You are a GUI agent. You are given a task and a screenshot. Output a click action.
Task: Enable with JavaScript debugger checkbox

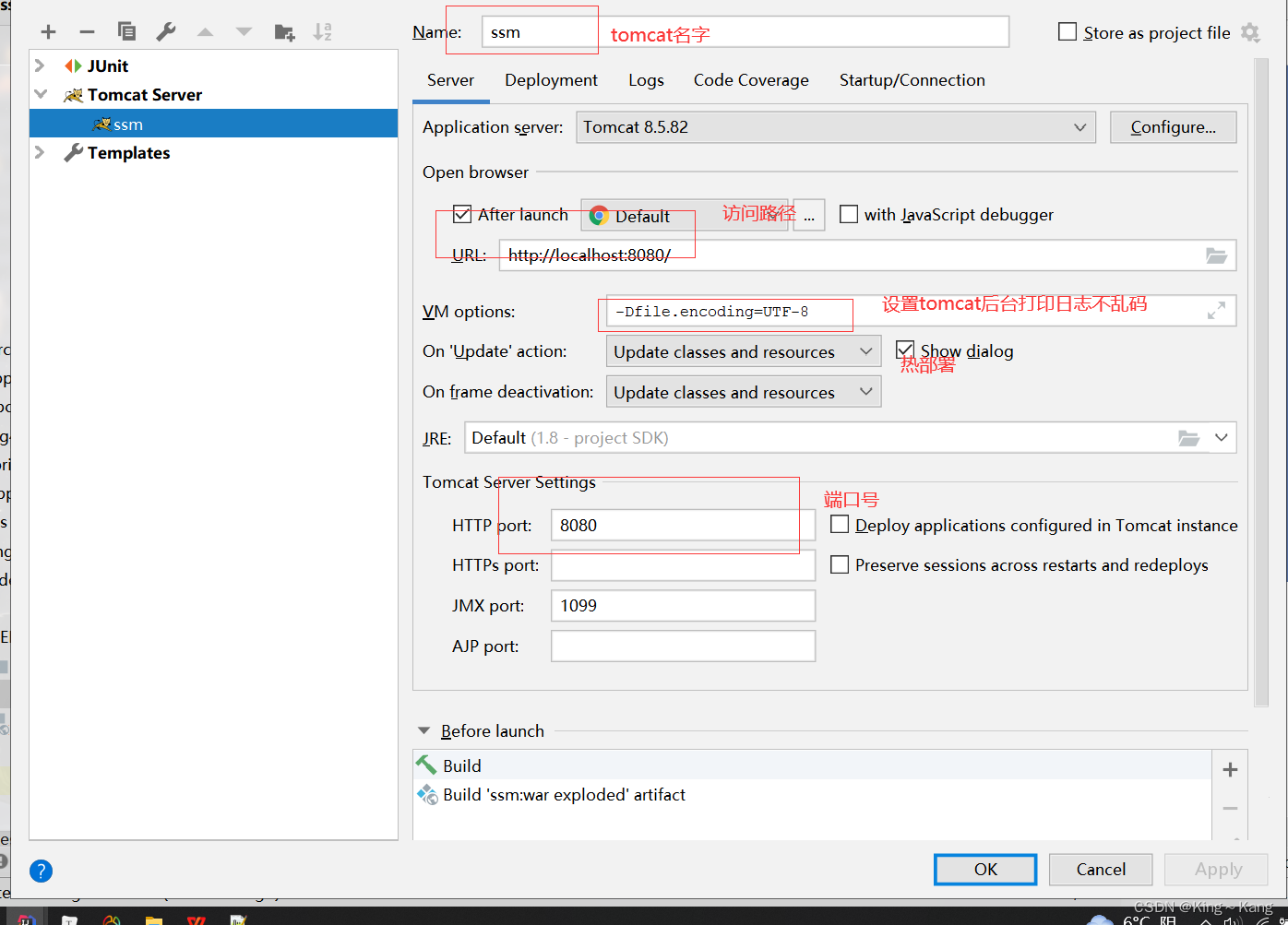849,214
